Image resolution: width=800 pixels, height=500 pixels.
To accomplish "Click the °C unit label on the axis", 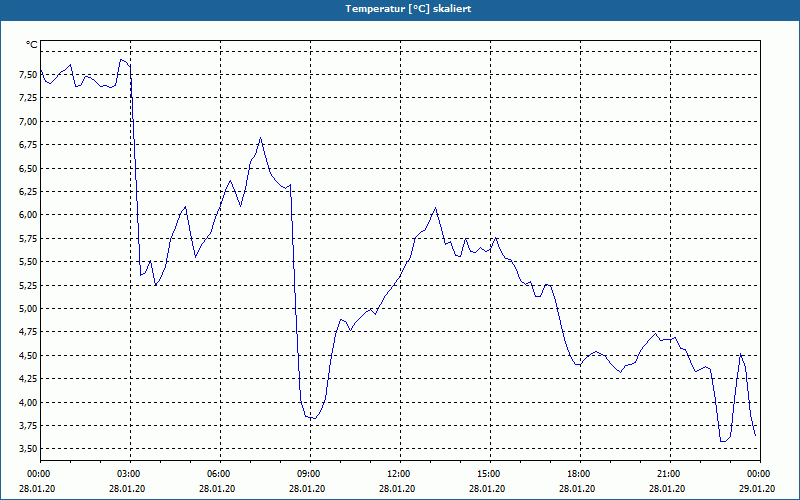I will 32,45.
